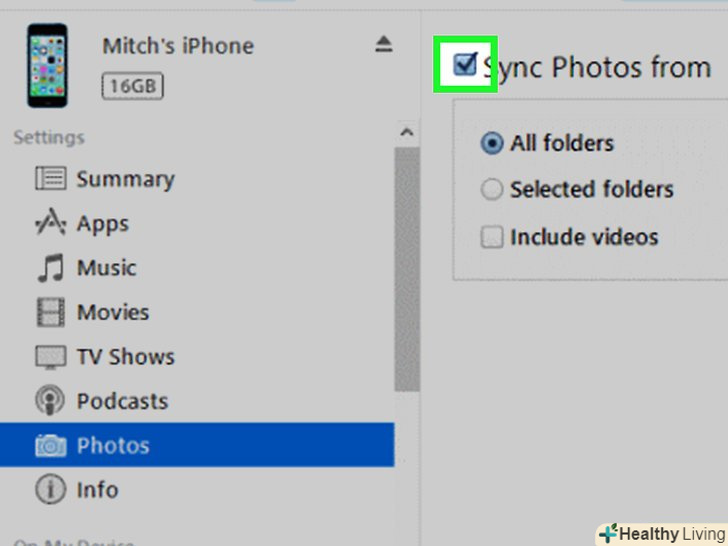Click the Settings section header
Image resolution: width=728 pixels, height=546 pixels.
(x=49, y=137)
